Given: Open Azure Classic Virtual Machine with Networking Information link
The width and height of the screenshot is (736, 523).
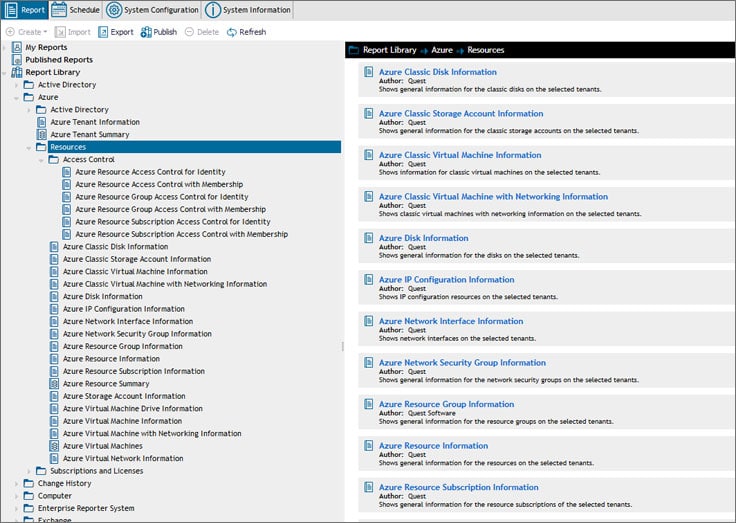Looking at the screenshot, I should [x=493, y=197].
